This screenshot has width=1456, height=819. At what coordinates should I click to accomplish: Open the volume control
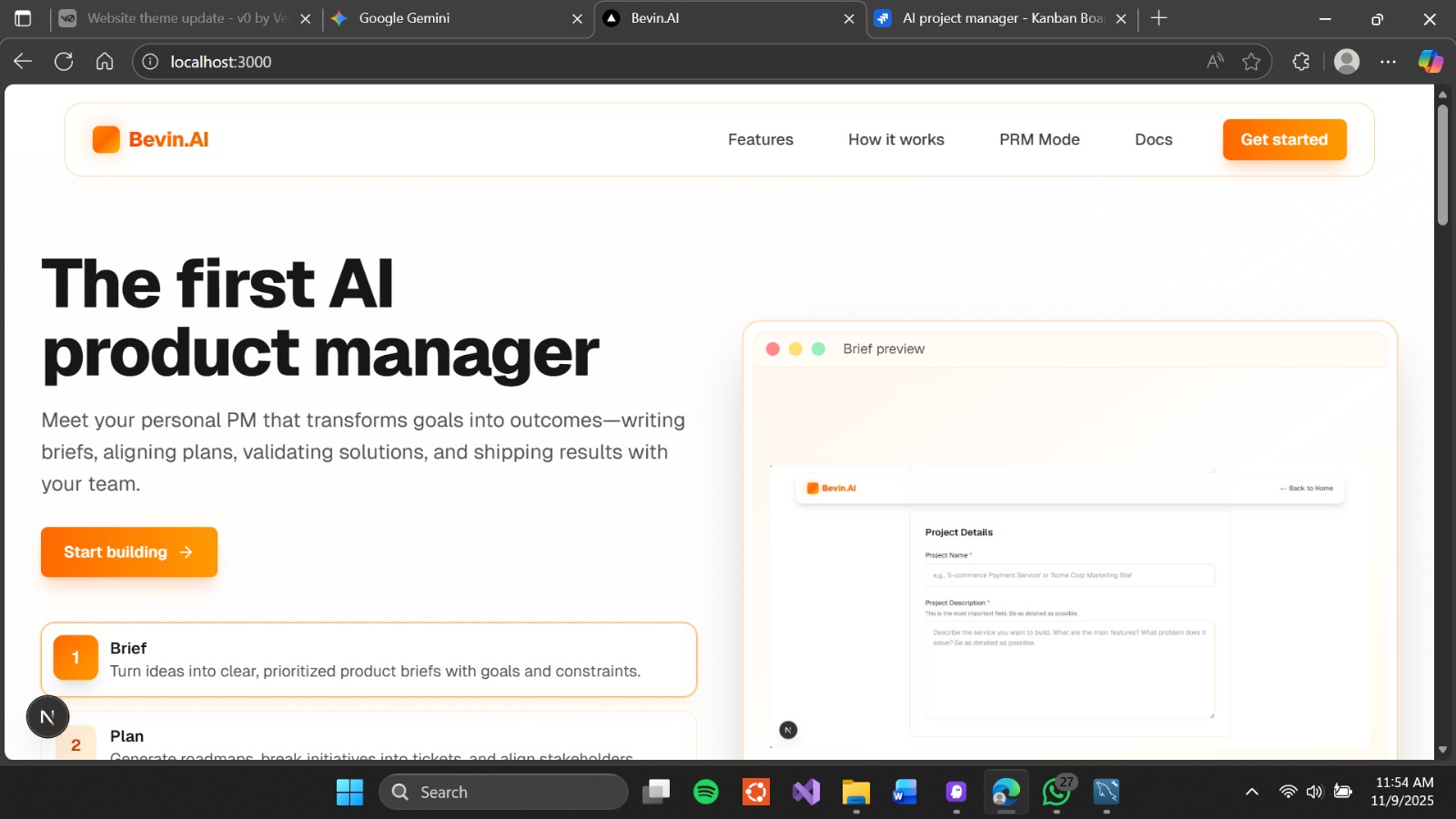(1314, 792)
